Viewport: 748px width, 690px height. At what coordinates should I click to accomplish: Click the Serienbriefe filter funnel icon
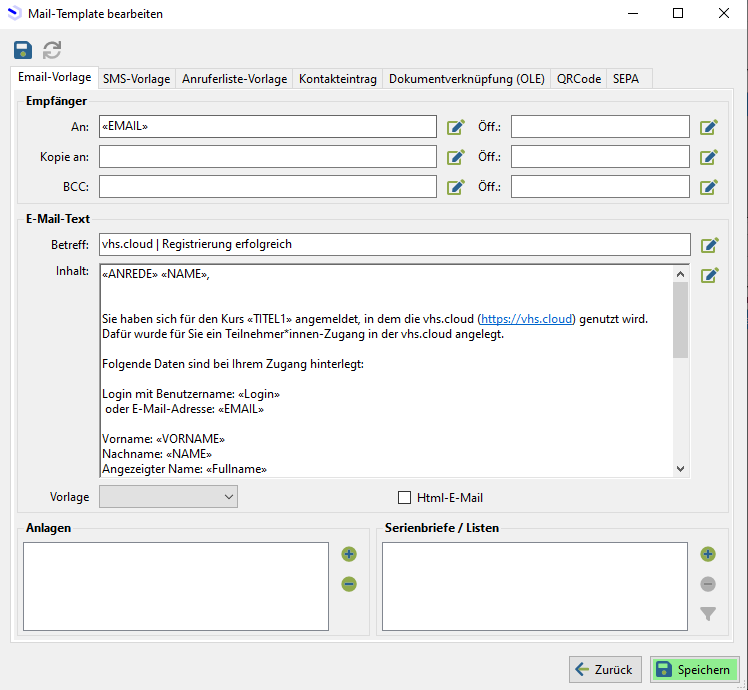708,614
